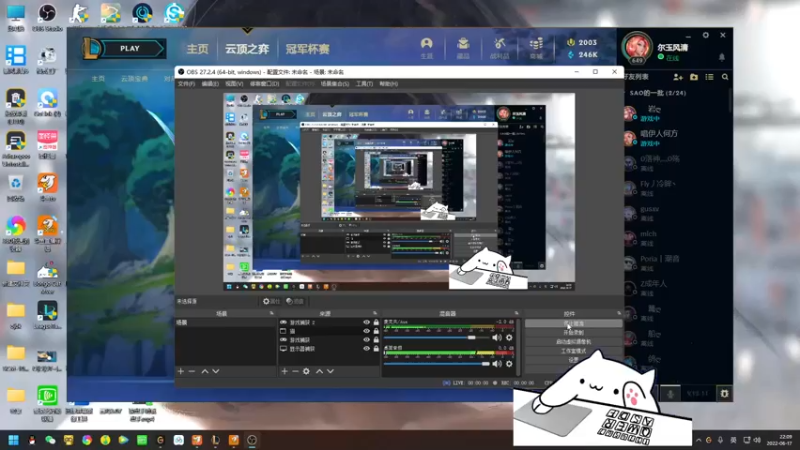Click studio mode button in OBS controls
The image size is (800, 450).
coord(573,351)
